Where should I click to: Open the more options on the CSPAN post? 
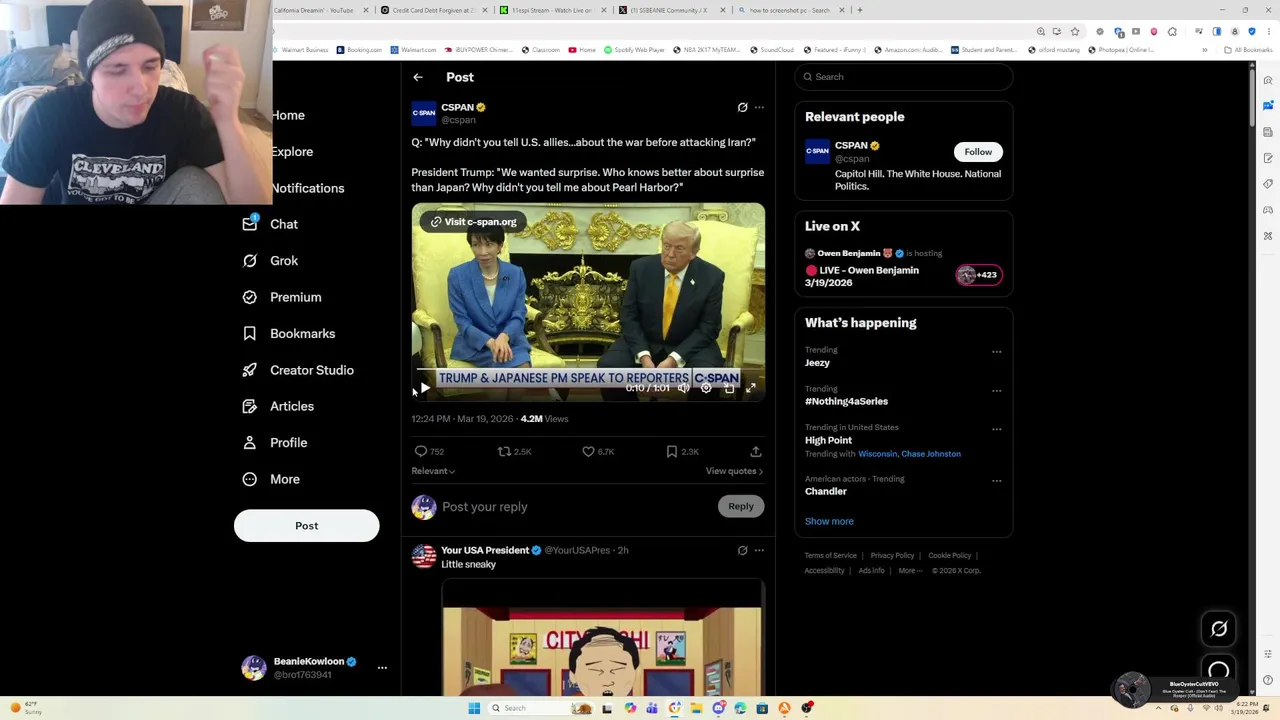pyautogui.click(x=759, y=107)
